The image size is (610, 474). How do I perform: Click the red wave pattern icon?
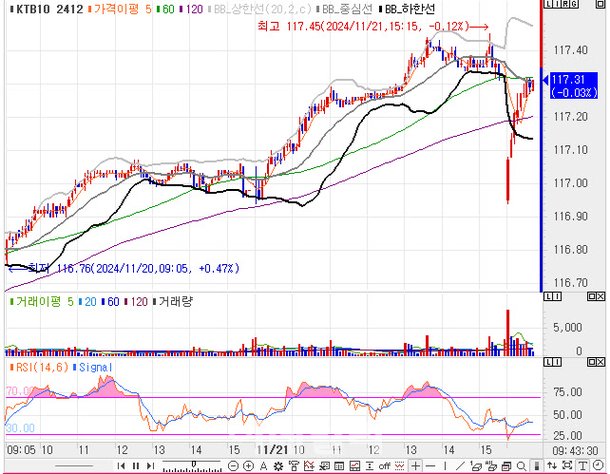[x=399, y=466]
